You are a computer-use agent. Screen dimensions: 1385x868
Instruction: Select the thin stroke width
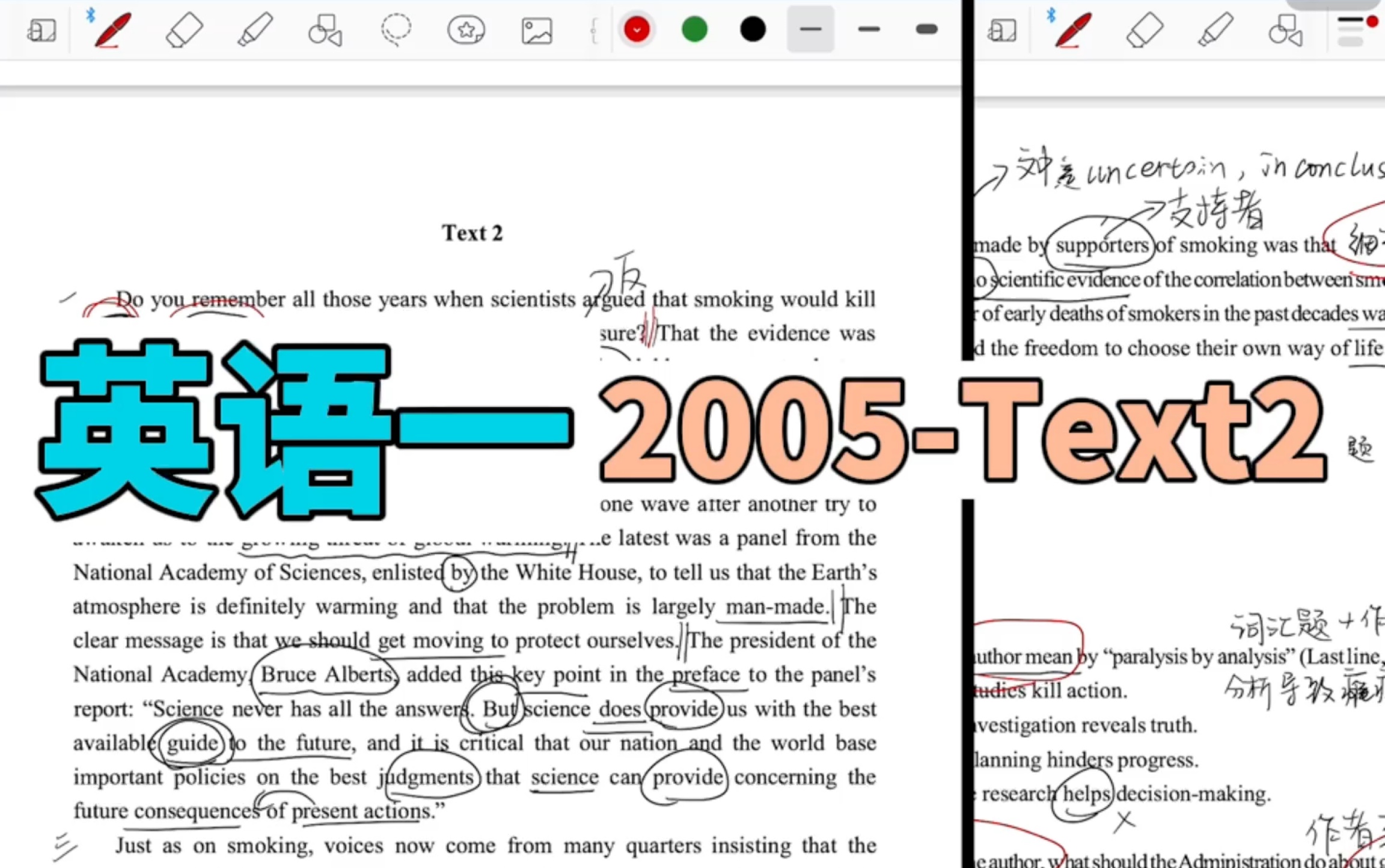point(810,29)
